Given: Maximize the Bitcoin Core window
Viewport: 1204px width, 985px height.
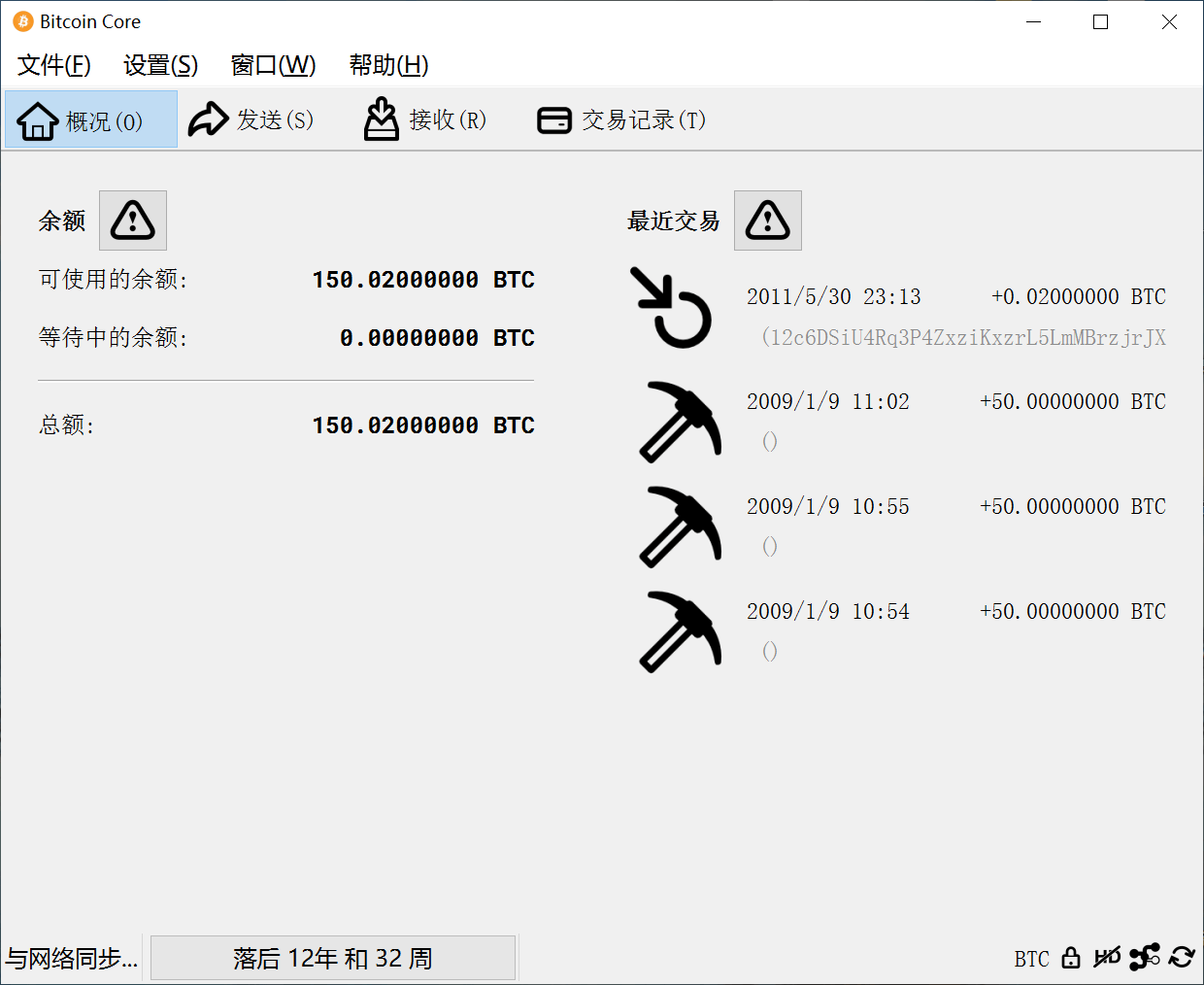Looking at the screenshot, I should (x=1100, y=21).
